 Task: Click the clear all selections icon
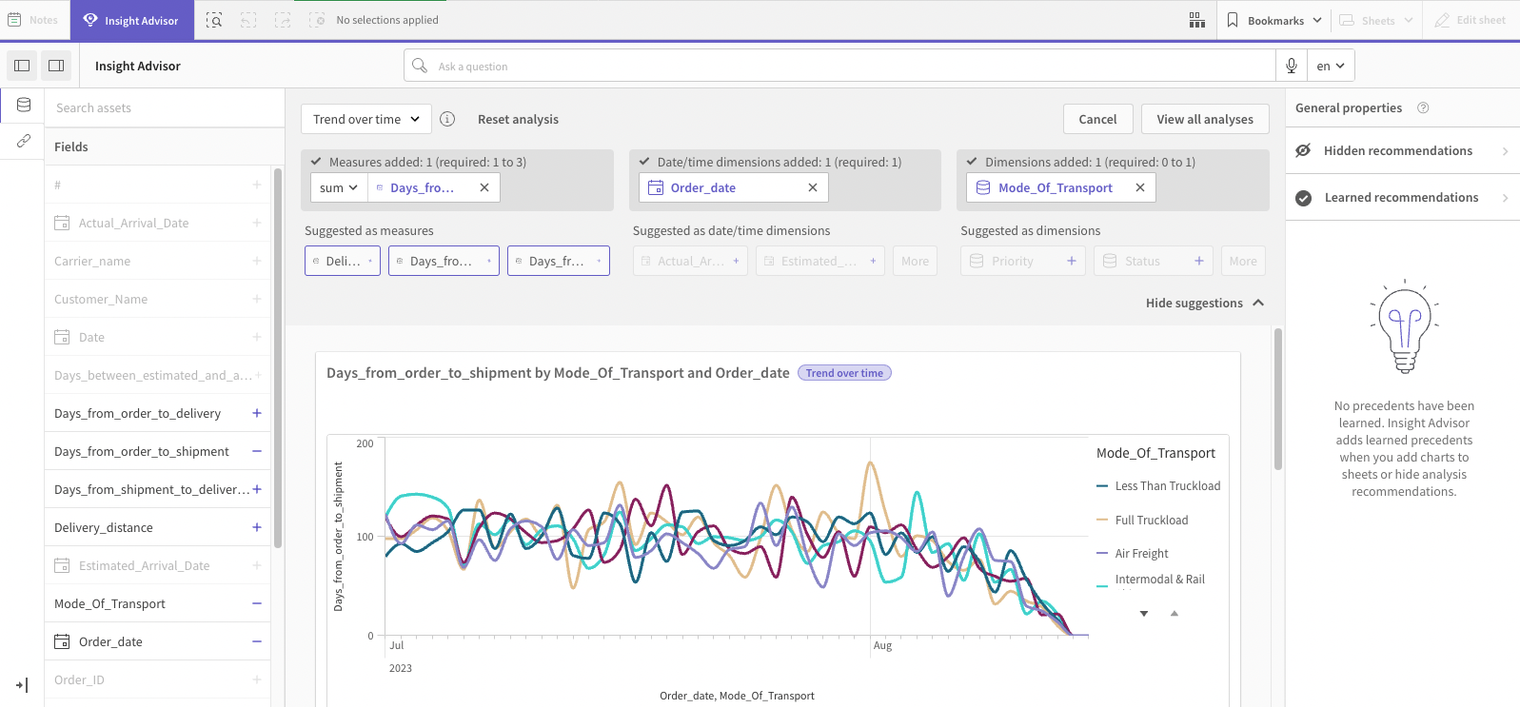tap(318, 20)
